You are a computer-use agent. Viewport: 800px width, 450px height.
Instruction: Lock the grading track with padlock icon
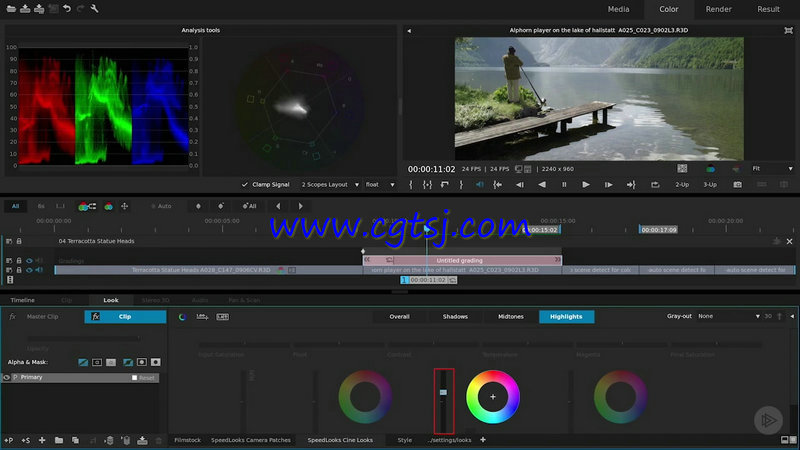(x=19, y=261)
